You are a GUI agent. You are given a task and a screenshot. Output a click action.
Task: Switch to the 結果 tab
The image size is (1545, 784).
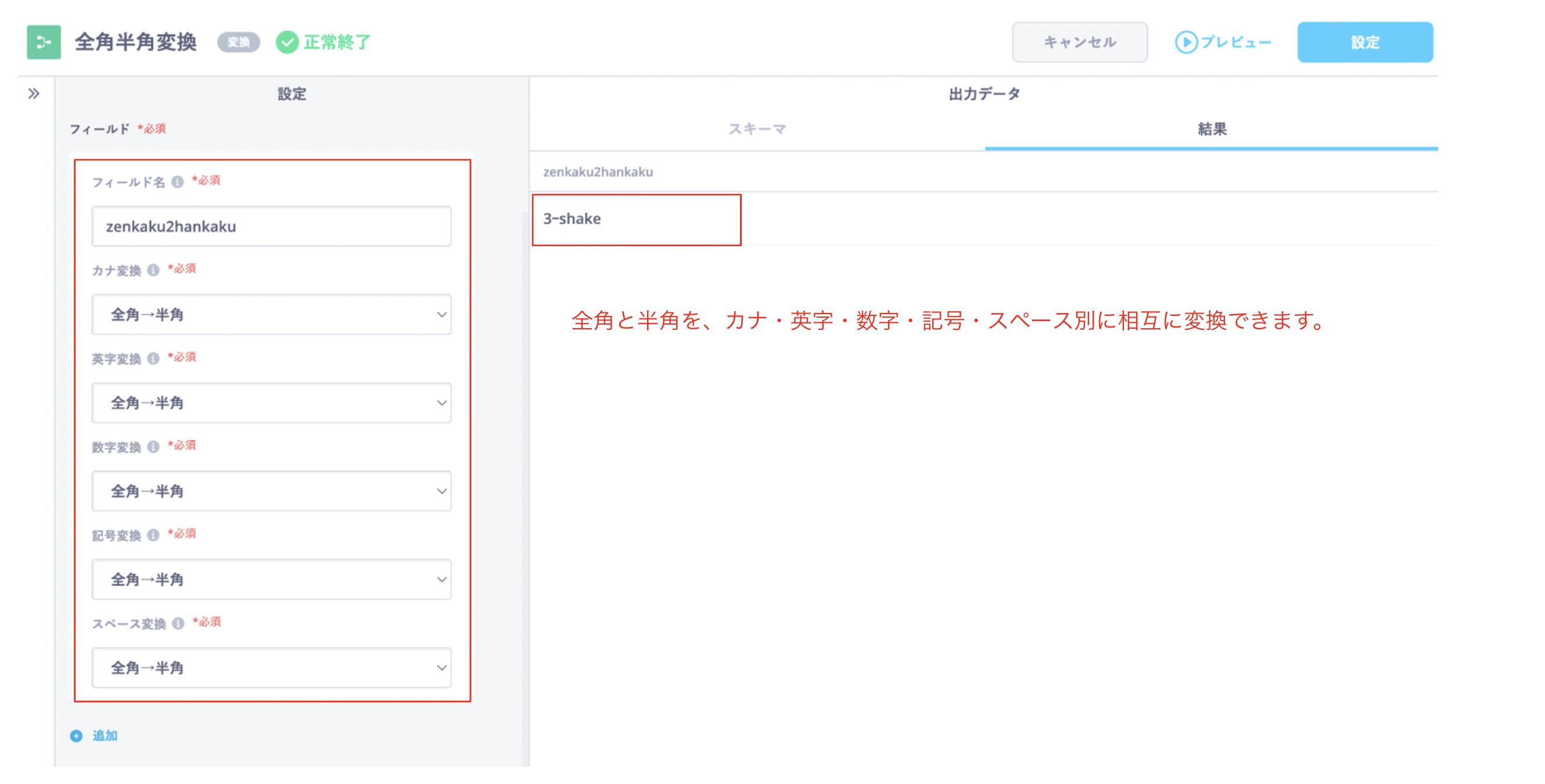1212,129
